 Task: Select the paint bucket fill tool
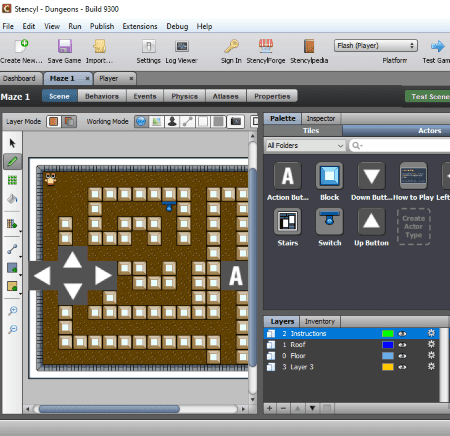12,199
